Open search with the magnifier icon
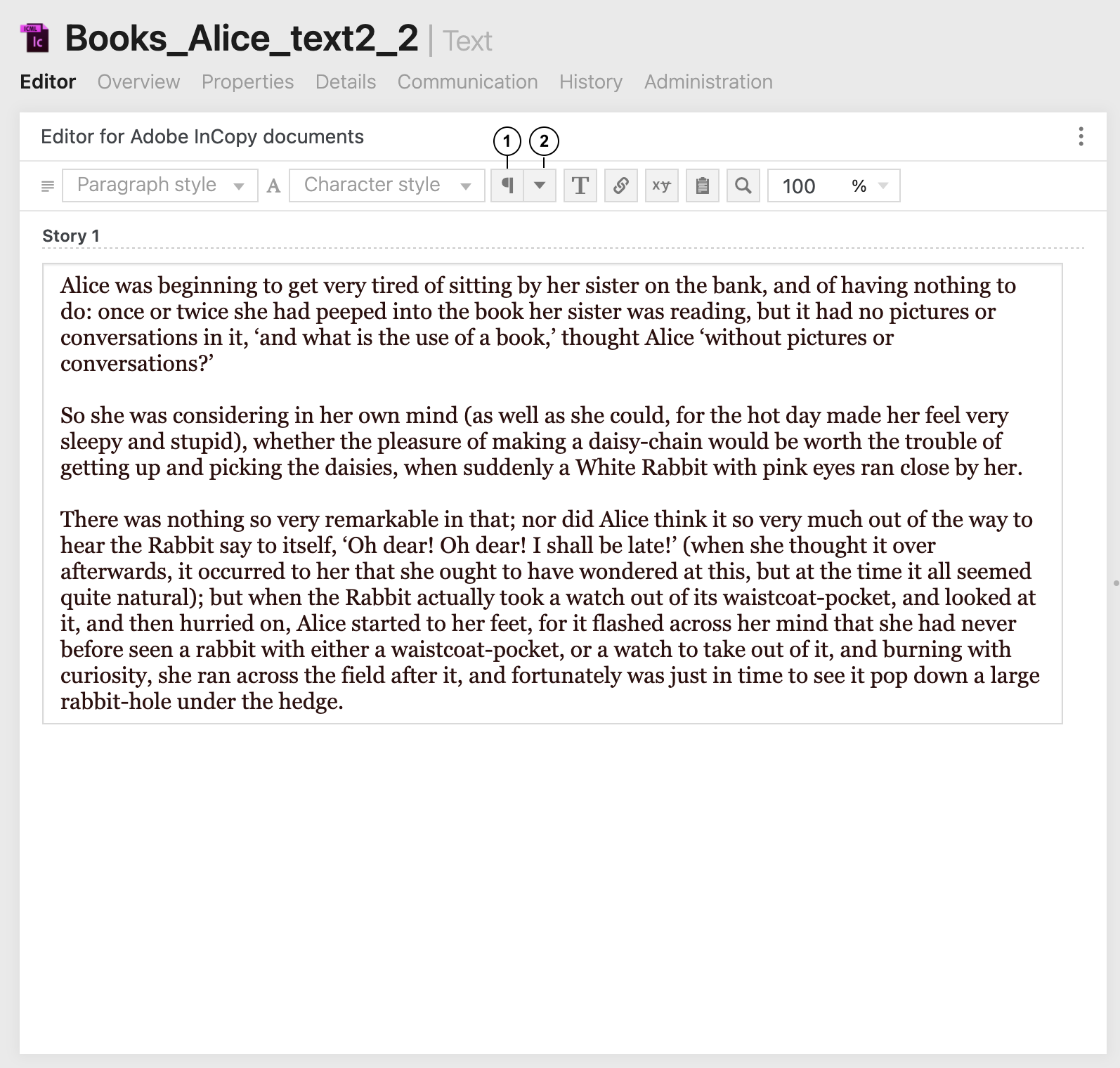Screen dimensions: 1120x1068 743,185
